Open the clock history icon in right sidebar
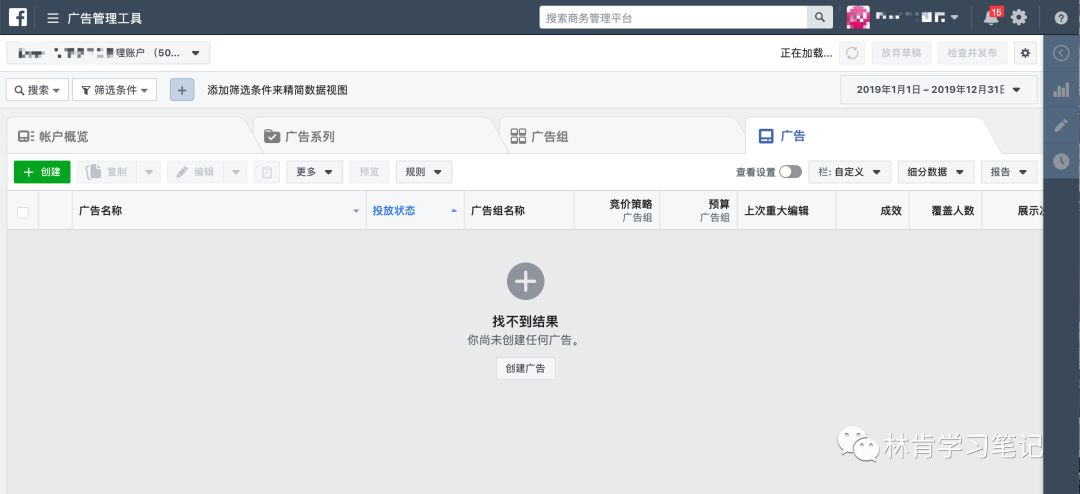1080x494 pixels. tap(1061, 161)
